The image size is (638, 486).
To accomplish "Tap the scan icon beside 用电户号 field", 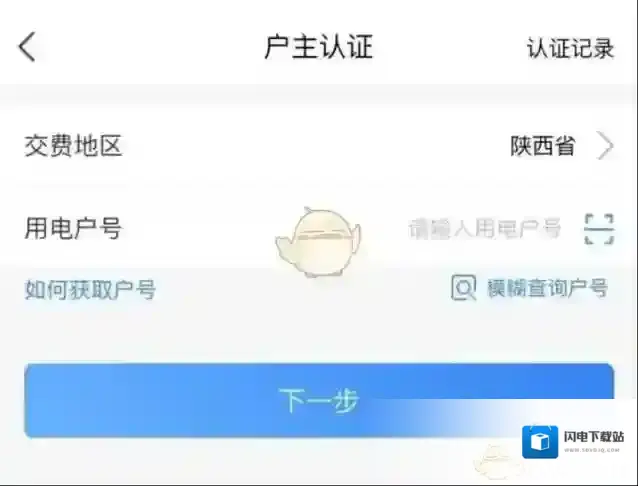I will pyautogui.click(x=599, y=229).
